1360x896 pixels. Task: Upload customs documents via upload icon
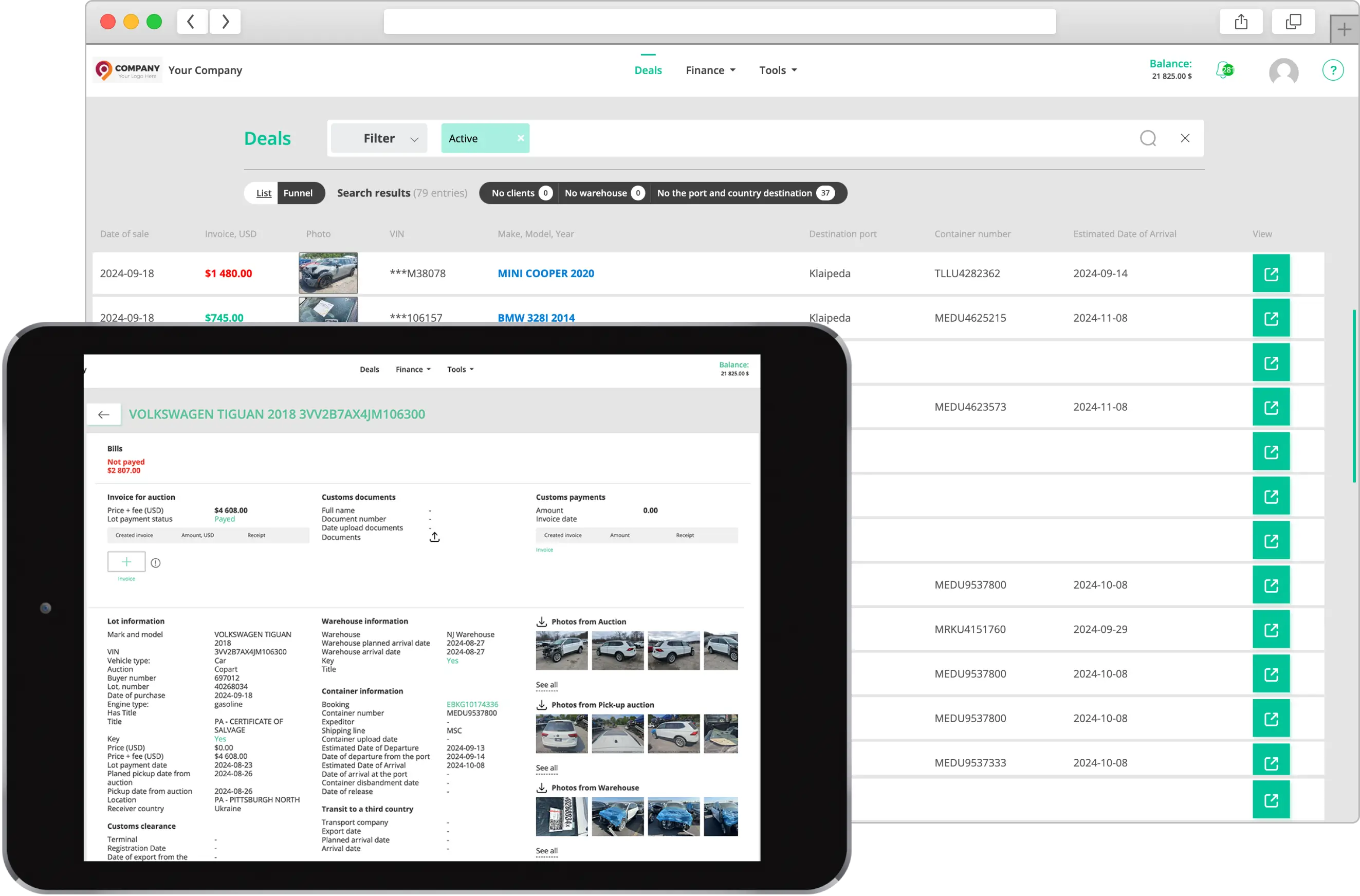coord(435,537)
